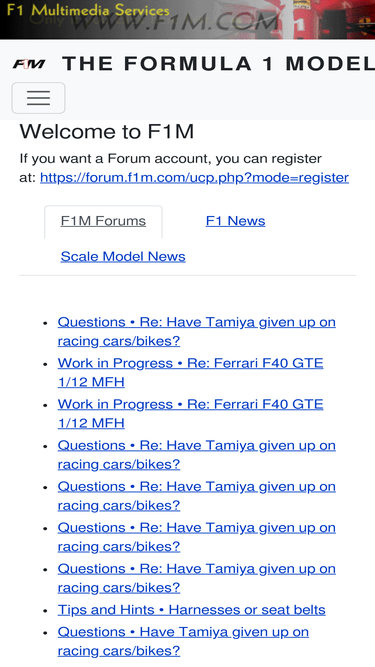The height and width of the screenshot is (667, 375).
Task: Click the Welcome to F1M heading
Action: coord(107,131)
